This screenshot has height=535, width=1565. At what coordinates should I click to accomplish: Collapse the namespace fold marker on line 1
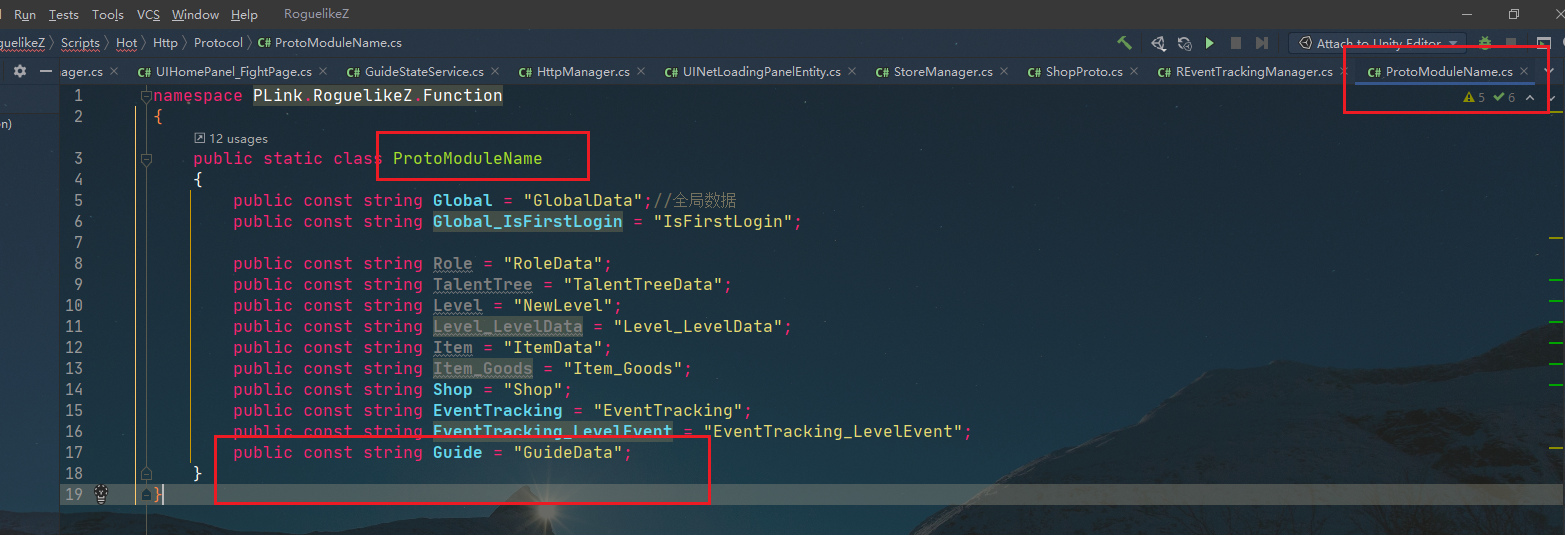click(x=146, y=96)
